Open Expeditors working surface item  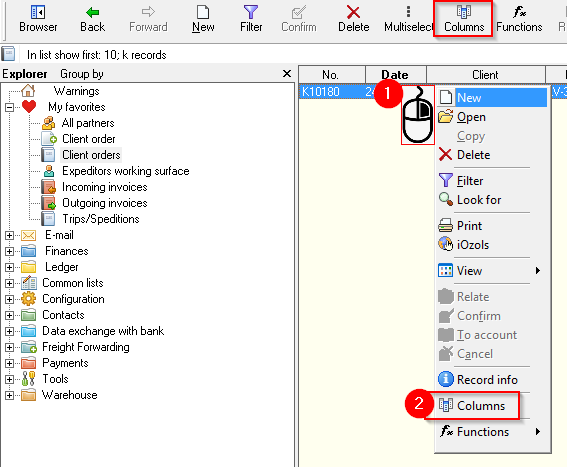[125, 171]
